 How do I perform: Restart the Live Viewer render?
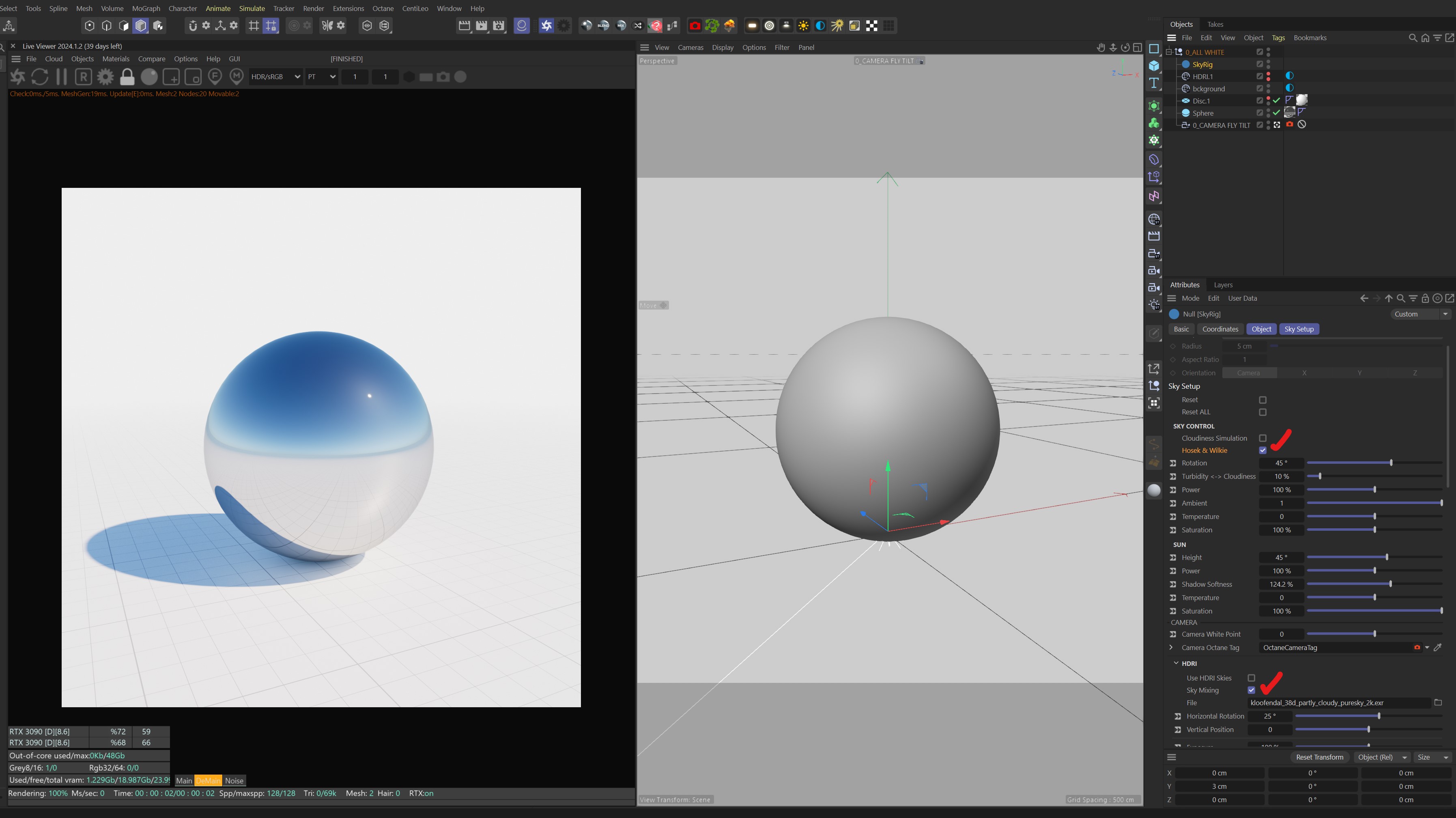[x=40, y=77]
